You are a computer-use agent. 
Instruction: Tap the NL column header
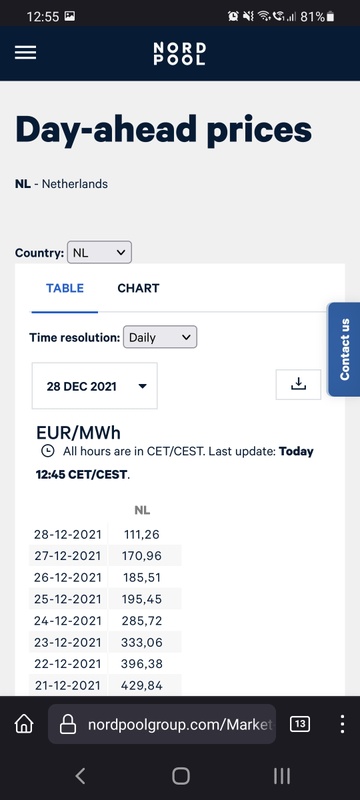point(142,510)
